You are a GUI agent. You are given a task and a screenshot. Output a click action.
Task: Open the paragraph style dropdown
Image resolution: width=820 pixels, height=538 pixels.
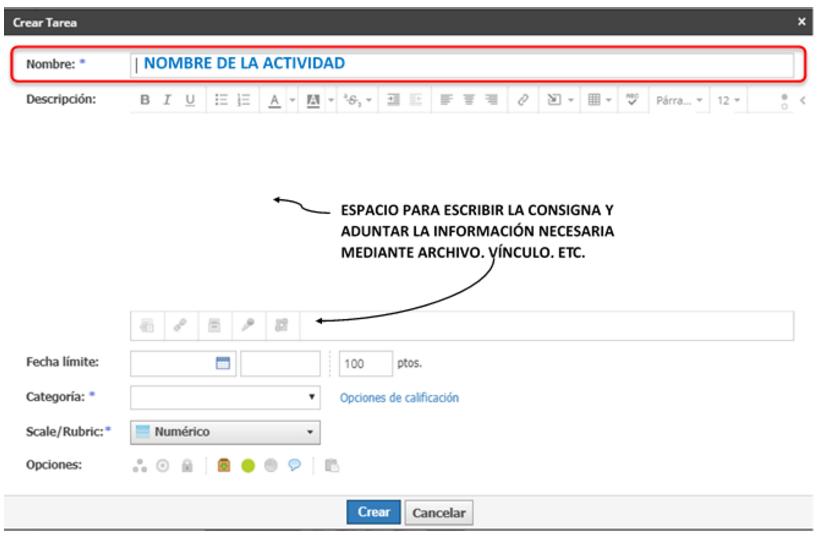coord(679,101)
